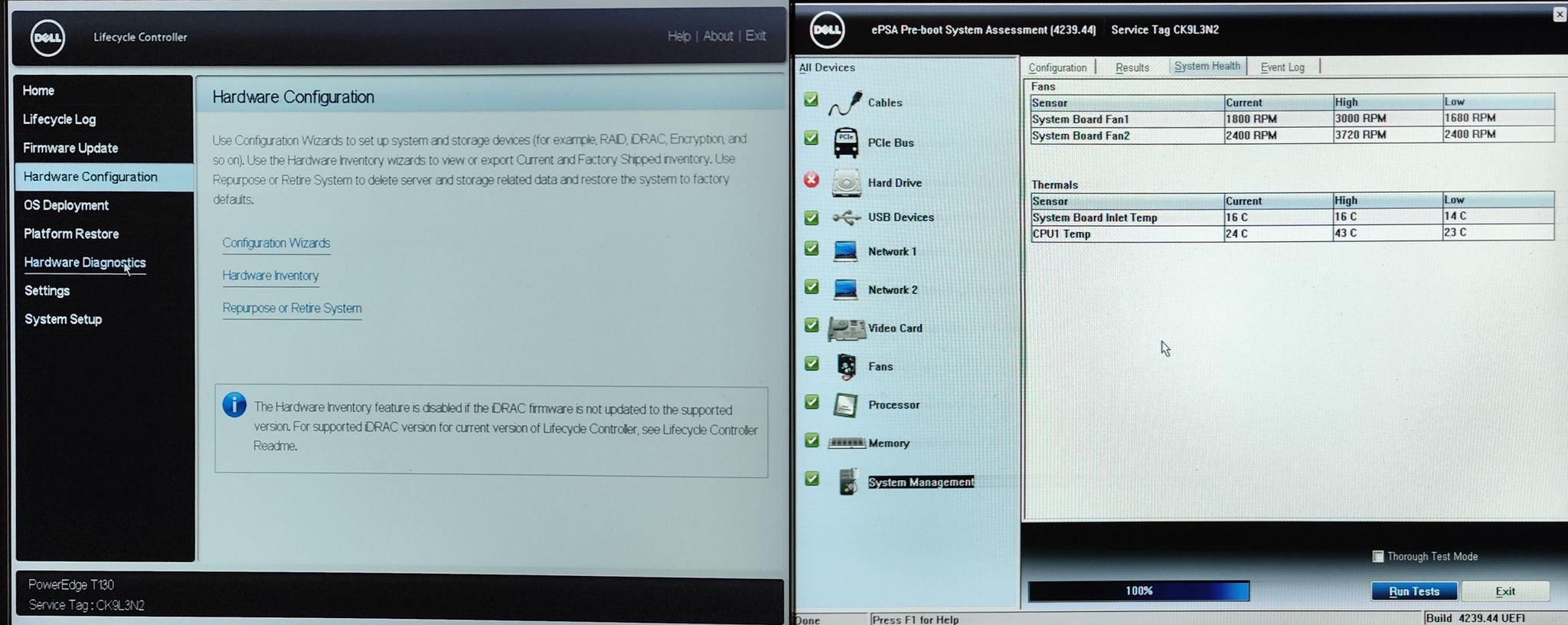Click Exit in Lifecycle Controller header

coord(756,36)
